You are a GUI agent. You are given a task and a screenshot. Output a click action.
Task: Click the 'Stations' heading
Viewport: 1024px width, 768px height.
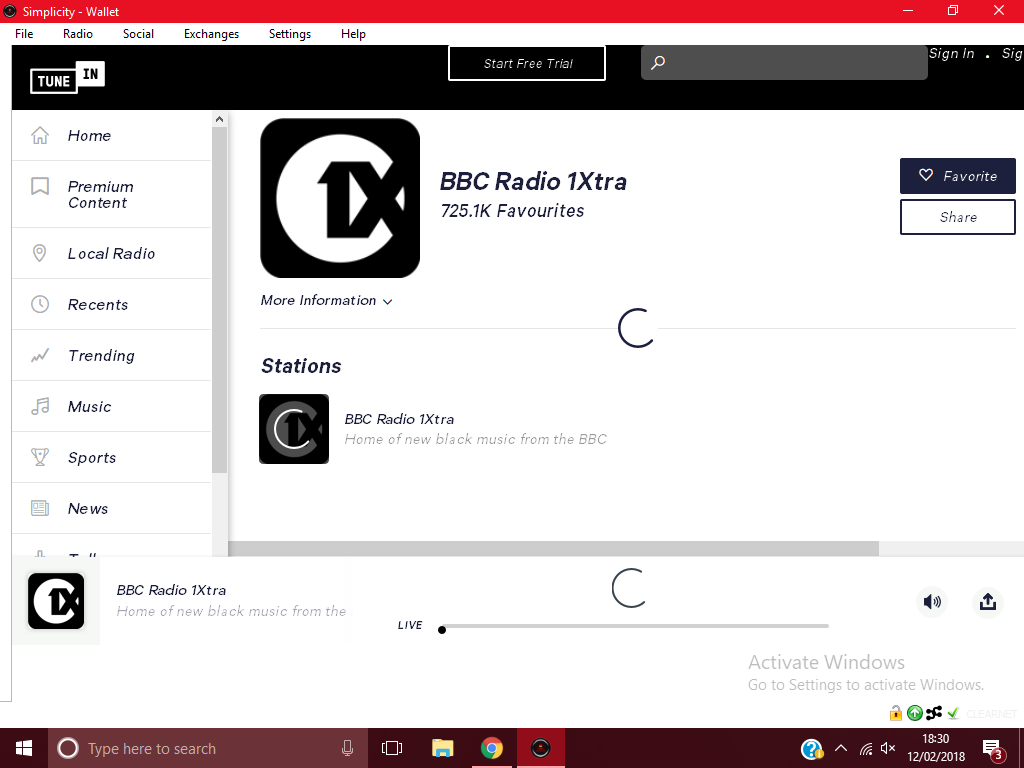click(301, 366)
